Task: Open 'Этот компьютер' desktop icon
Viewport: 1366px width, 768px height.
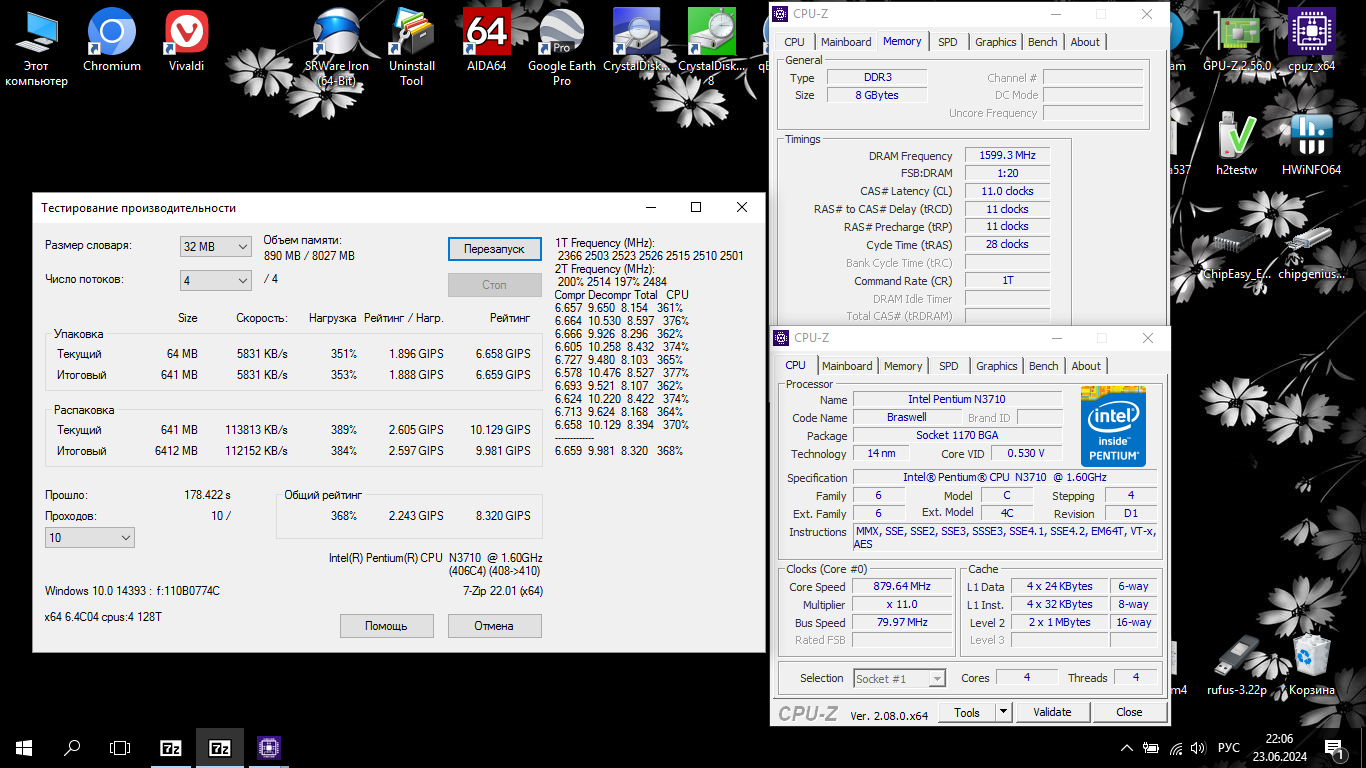Action: pyautogui.click(x=37, y=47)
